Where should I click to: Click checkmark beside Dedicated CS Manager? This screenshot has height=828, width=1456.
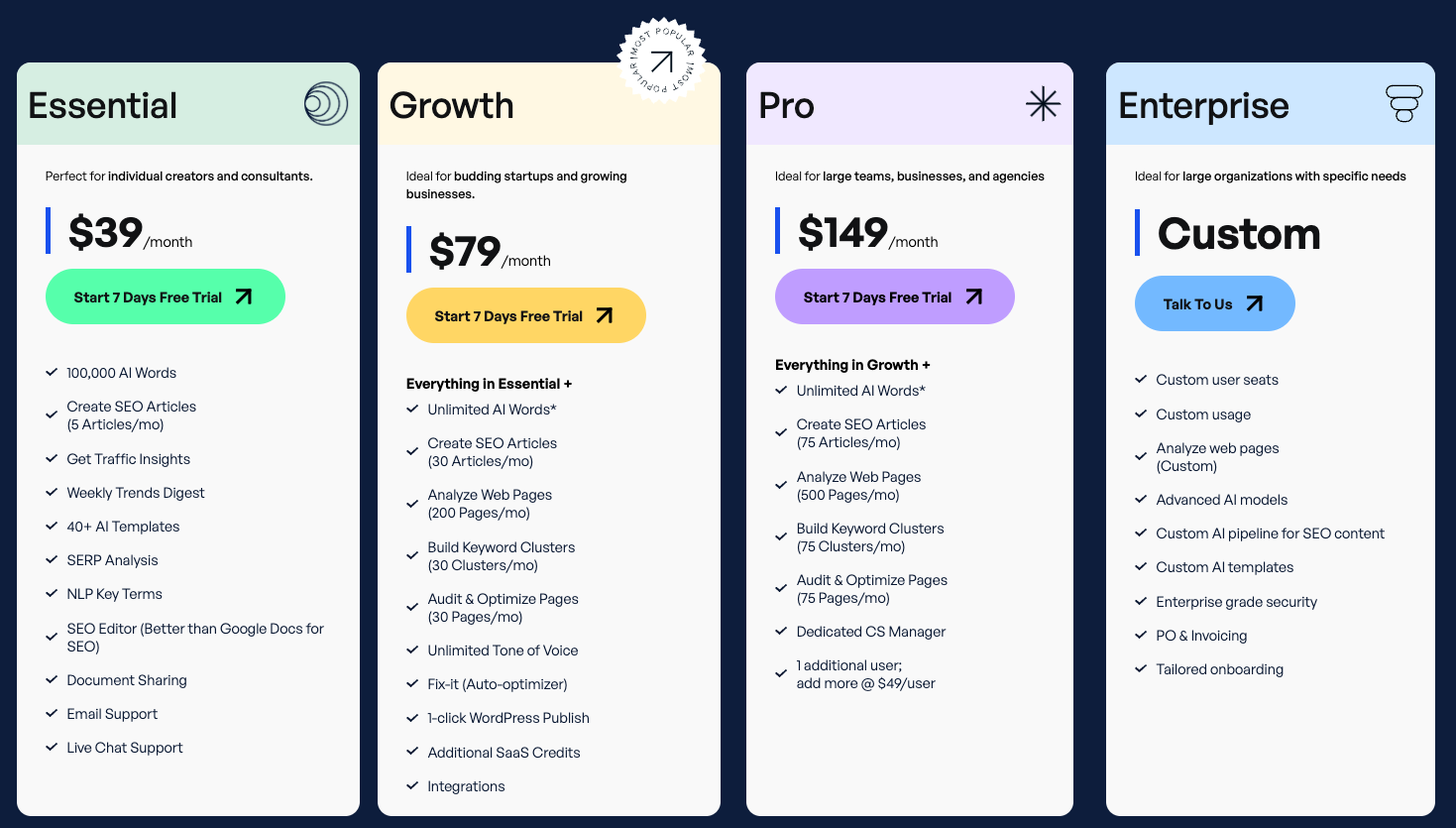[x=781, y=632]
